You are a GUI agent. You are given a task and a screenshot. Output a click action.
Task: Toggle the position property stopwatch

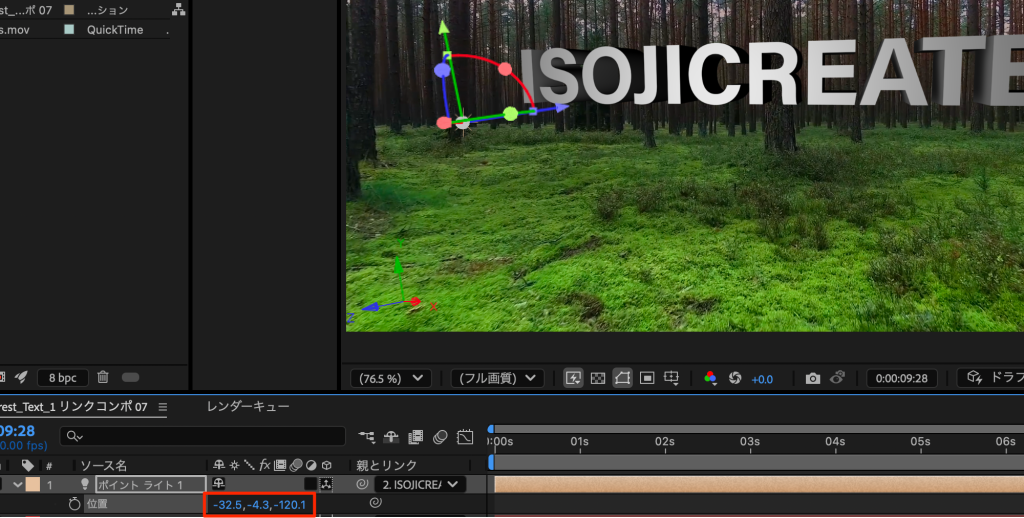(74, 504)
